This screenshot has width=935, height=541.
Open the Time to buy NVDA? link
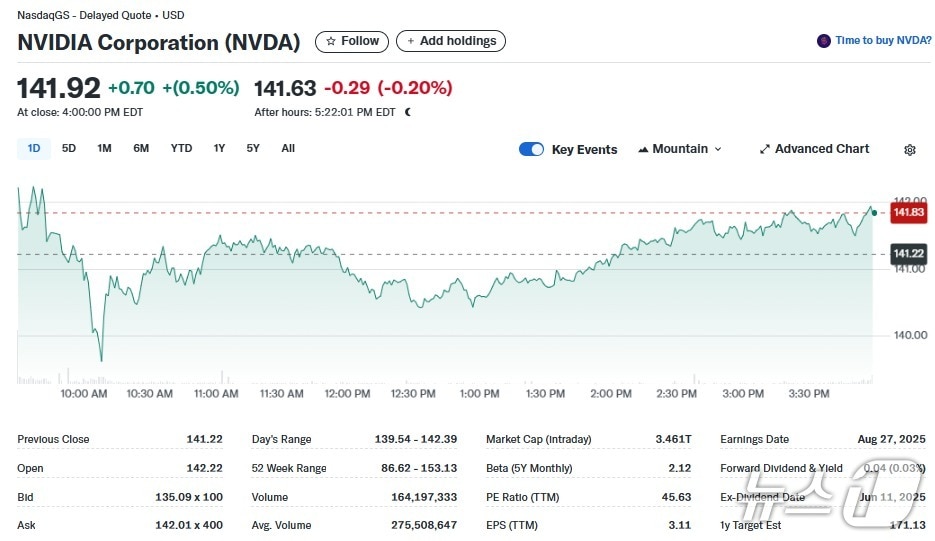pos(883,41)
